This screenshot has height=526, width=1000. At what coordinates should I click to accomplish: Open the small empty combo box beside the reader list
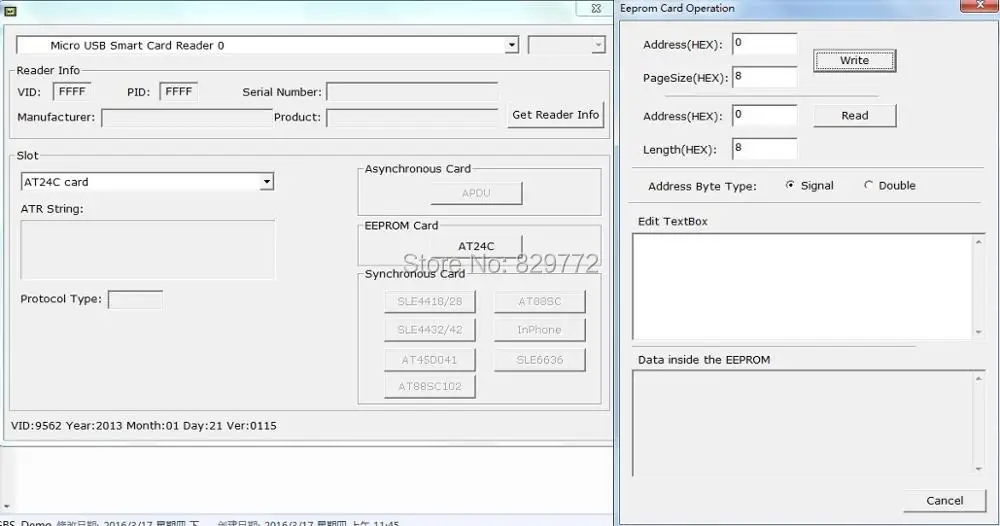566,45
